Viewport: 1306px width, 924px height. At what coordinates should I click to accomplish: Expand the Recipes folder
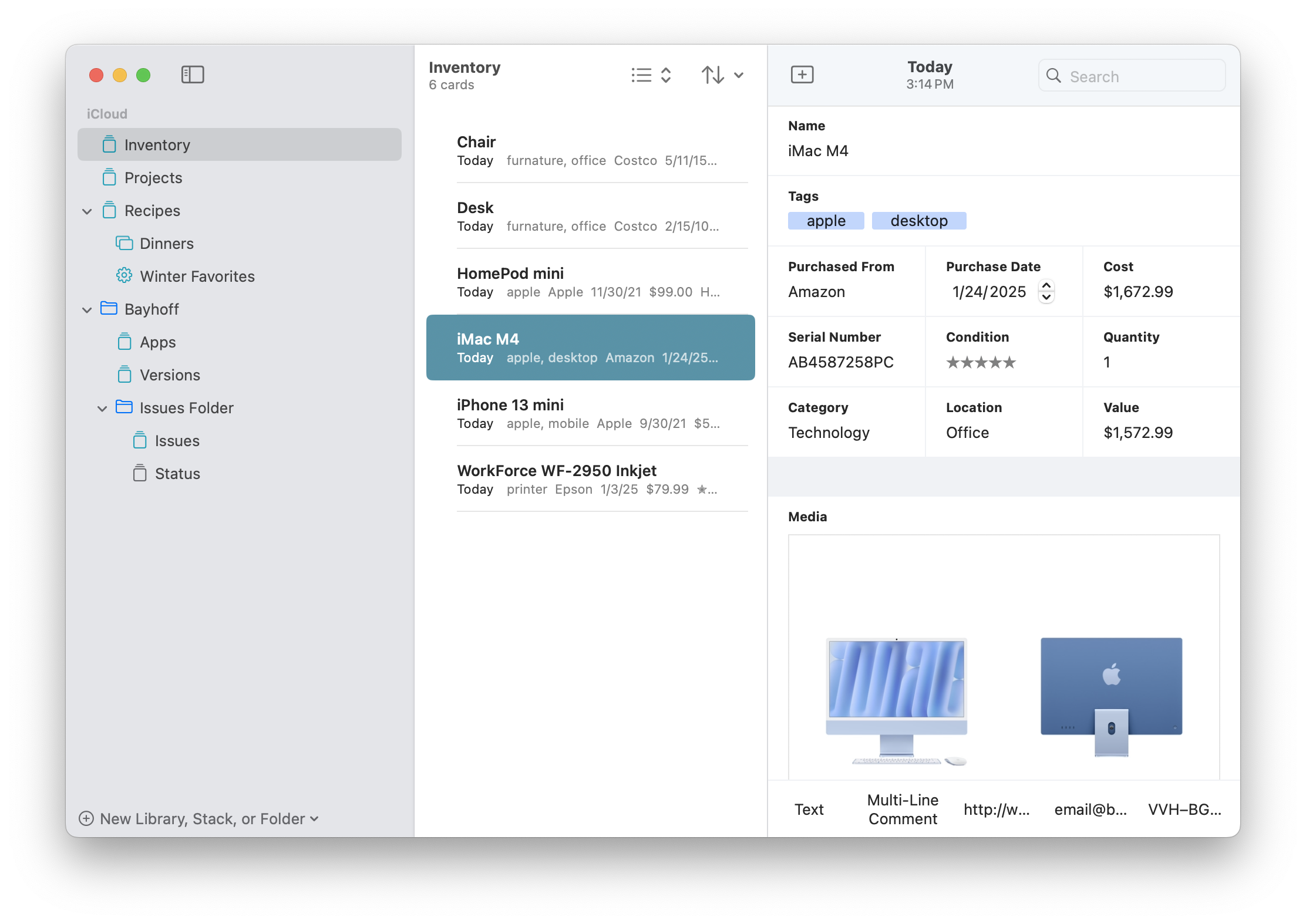(89, 210)
